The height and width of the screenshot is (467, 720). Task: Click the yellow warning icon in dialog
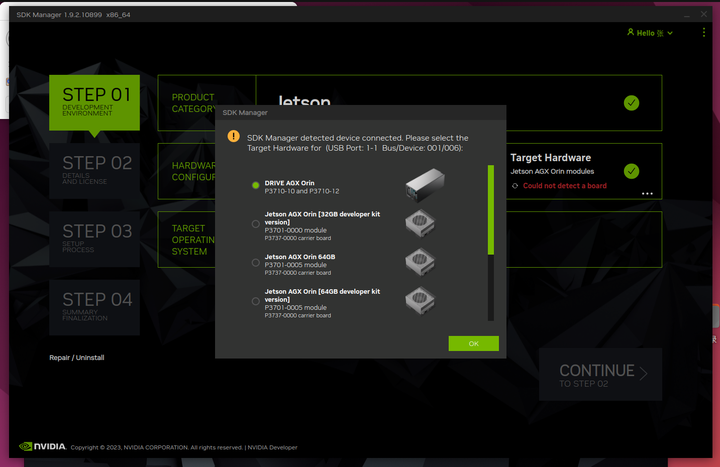(x=233, y=136)
